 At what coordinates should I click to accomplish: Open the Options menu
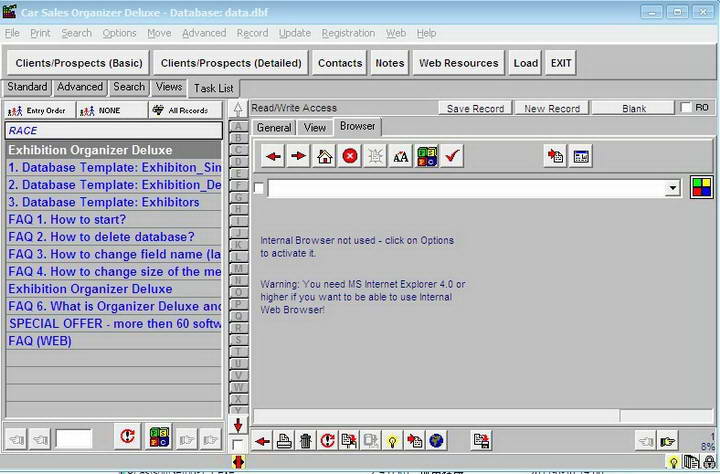coord(119,33)
